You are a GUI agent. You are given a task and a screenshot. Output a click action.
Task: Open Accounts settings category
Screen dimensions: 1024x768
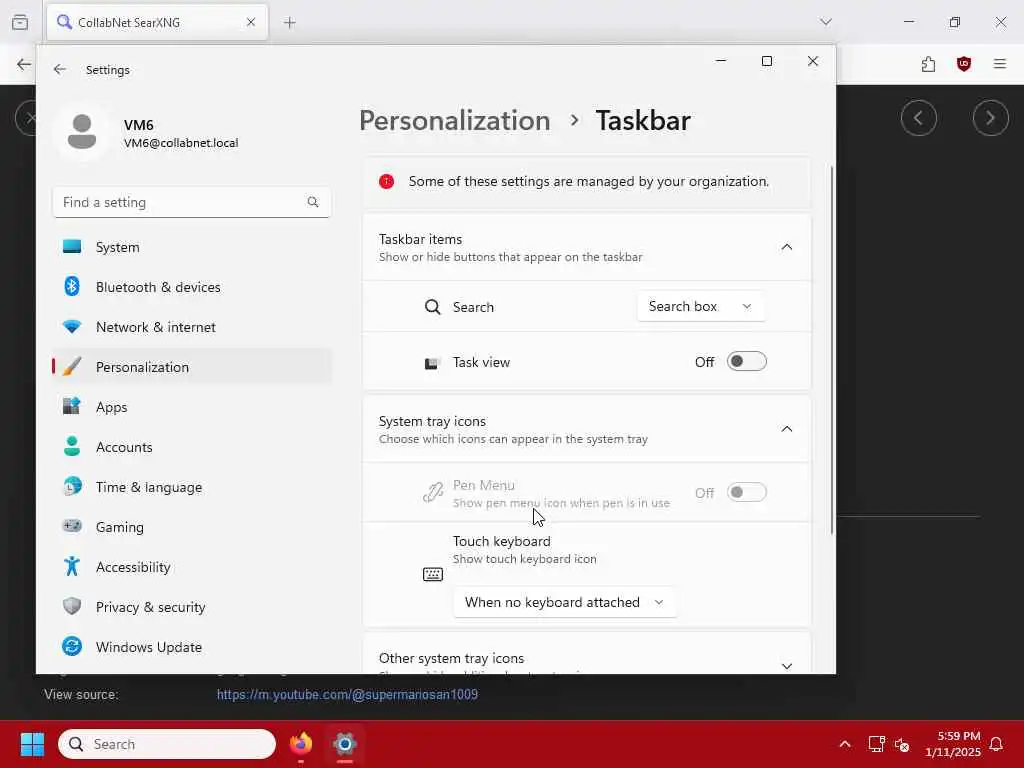(192, 447)
